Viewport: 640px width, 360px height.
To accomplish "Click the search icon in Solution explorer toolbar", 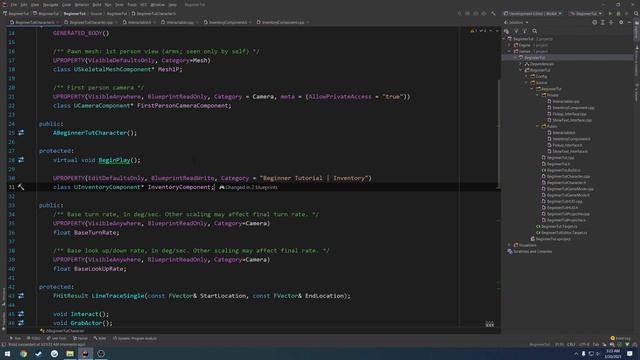I will pos(535,31).
